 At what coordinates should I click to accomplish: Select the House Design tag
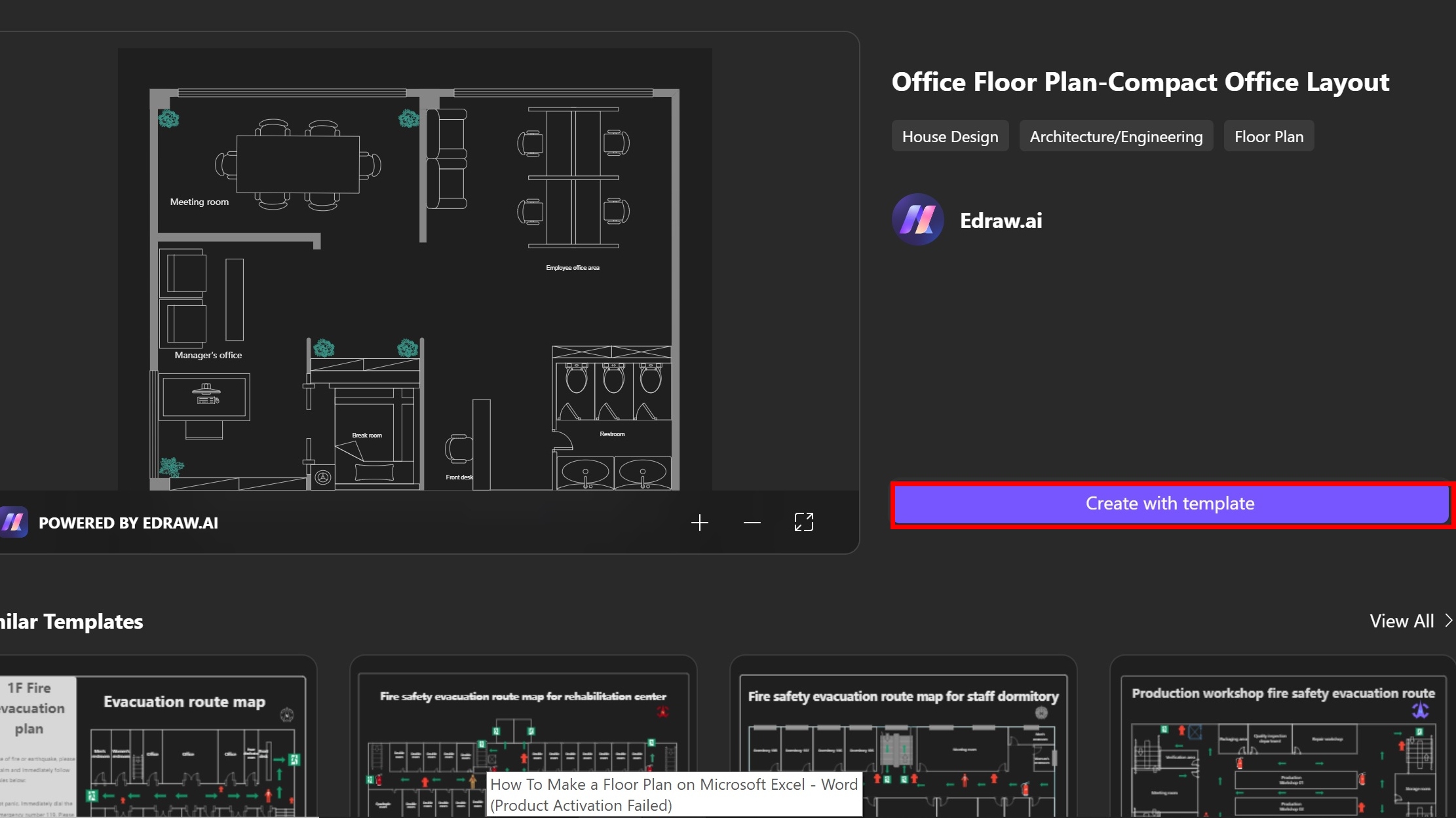[x=950, y=136]
